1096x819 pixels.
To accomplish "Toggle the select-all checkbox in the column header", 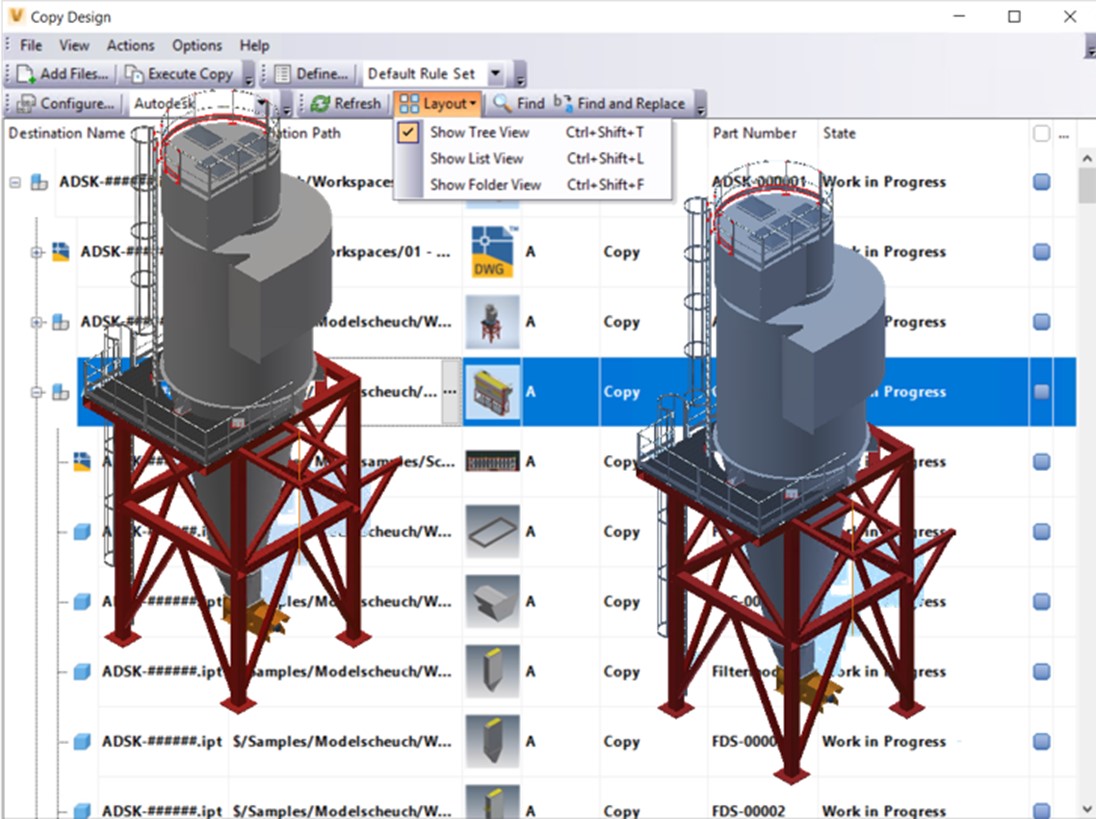I will [x=1041, y=133].
